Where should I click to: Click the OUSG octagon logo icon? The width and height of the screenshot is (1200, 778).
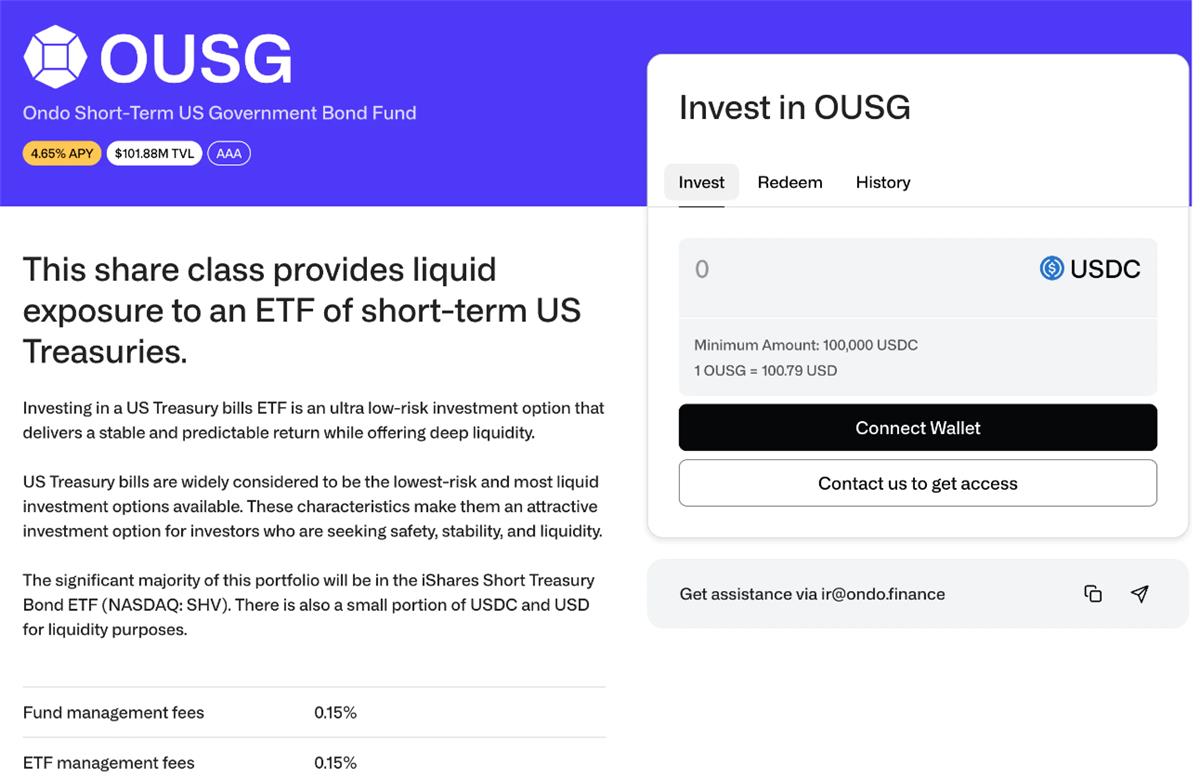tap(55, 57)
